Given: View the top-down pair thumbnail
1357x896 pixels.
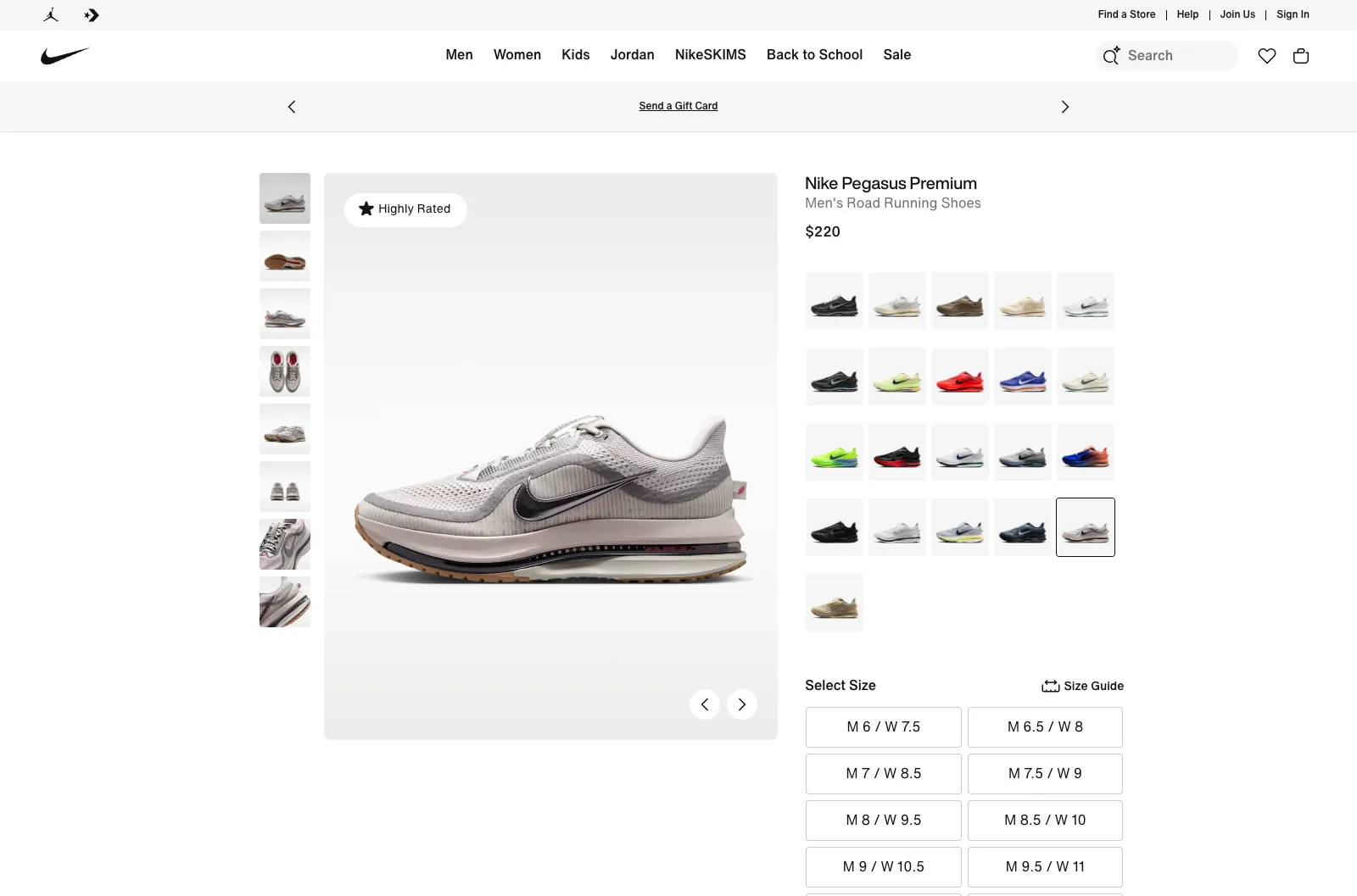Looking at the screenshot, I should [285, 371].
